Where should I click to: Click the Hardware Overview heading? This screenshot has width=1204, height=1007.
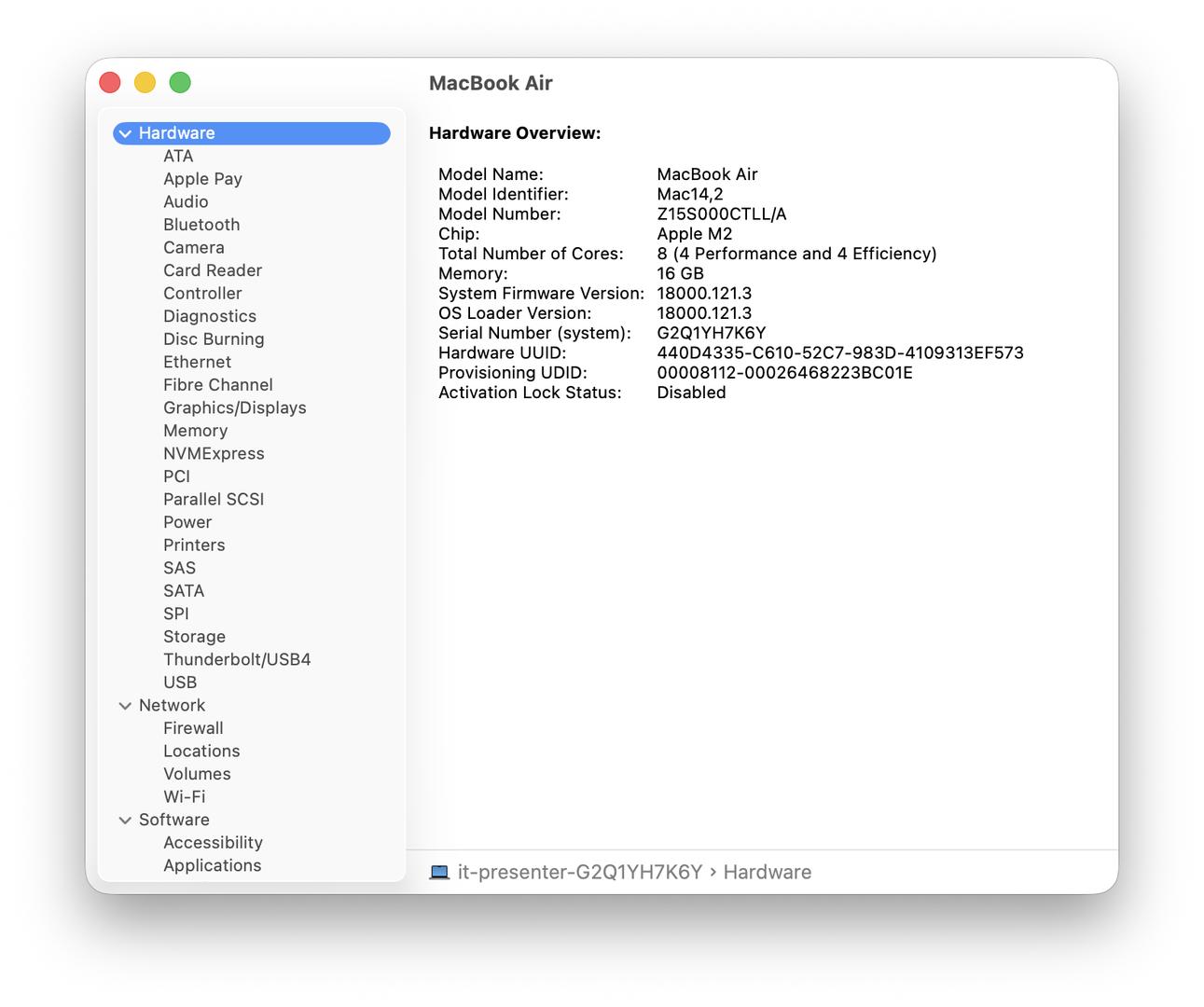pos(515,133)
